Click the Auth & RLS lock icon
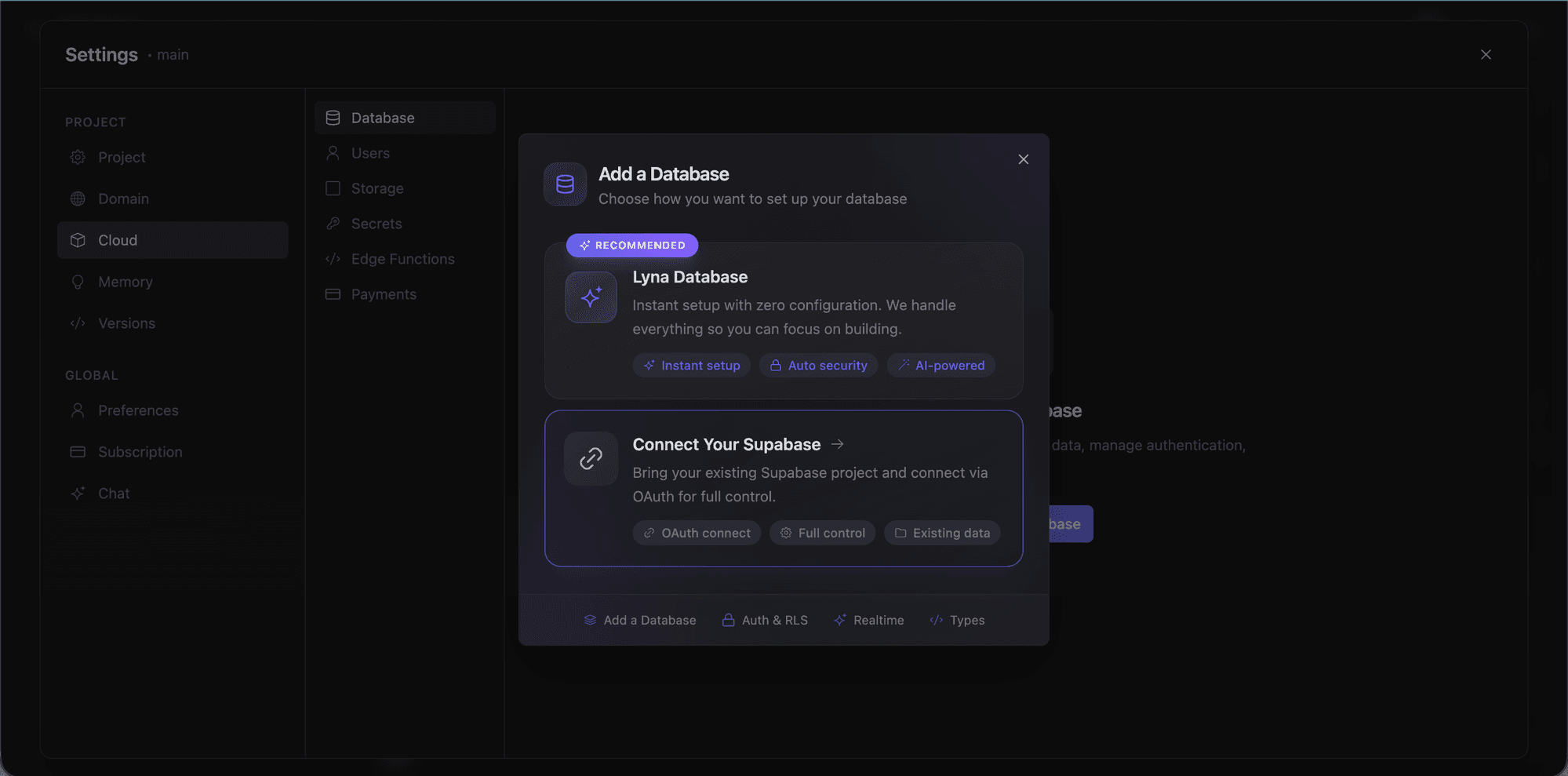1568x776 pixels. point(728,620)
